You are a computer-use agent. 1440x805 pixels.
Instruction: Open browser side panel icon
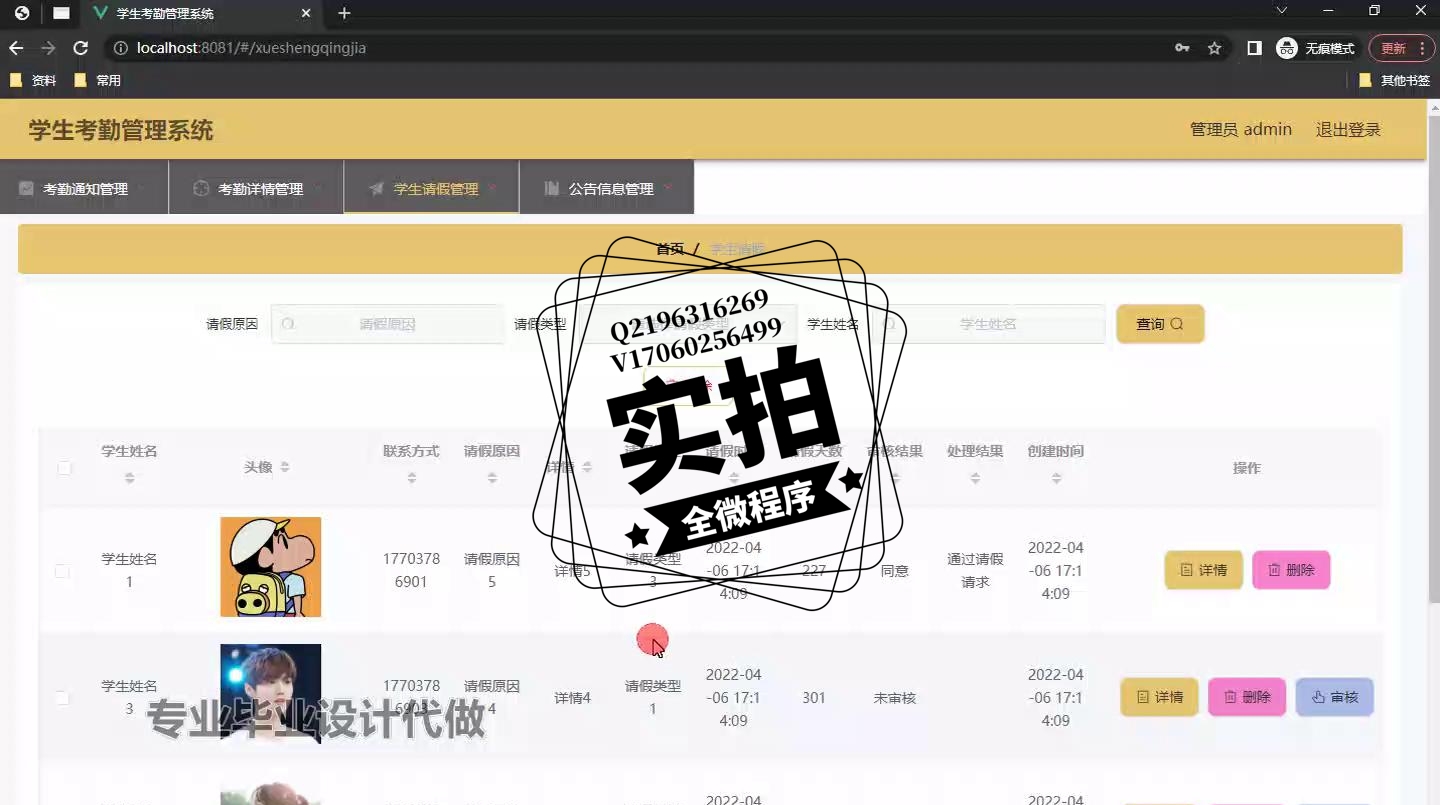click(1254, 48)
